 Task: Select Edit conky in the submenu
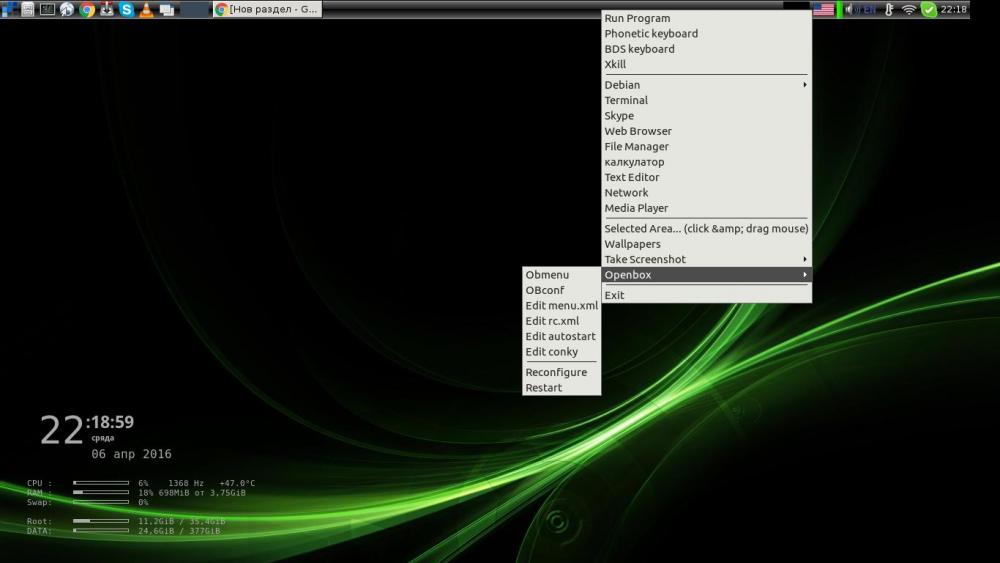click(561, 351)
